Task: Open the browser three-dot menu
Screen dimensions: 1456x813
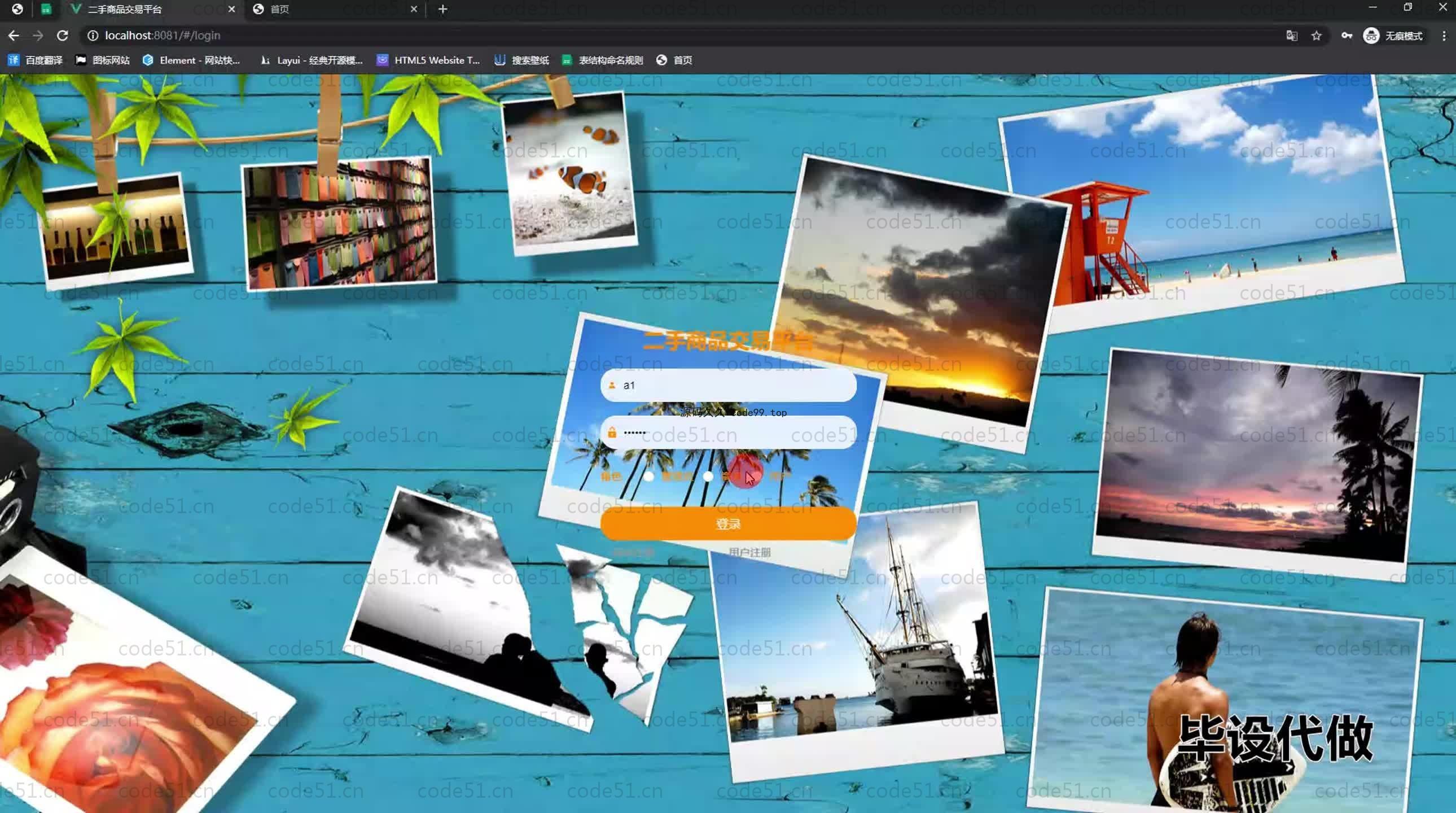Action: point(1444,36)
